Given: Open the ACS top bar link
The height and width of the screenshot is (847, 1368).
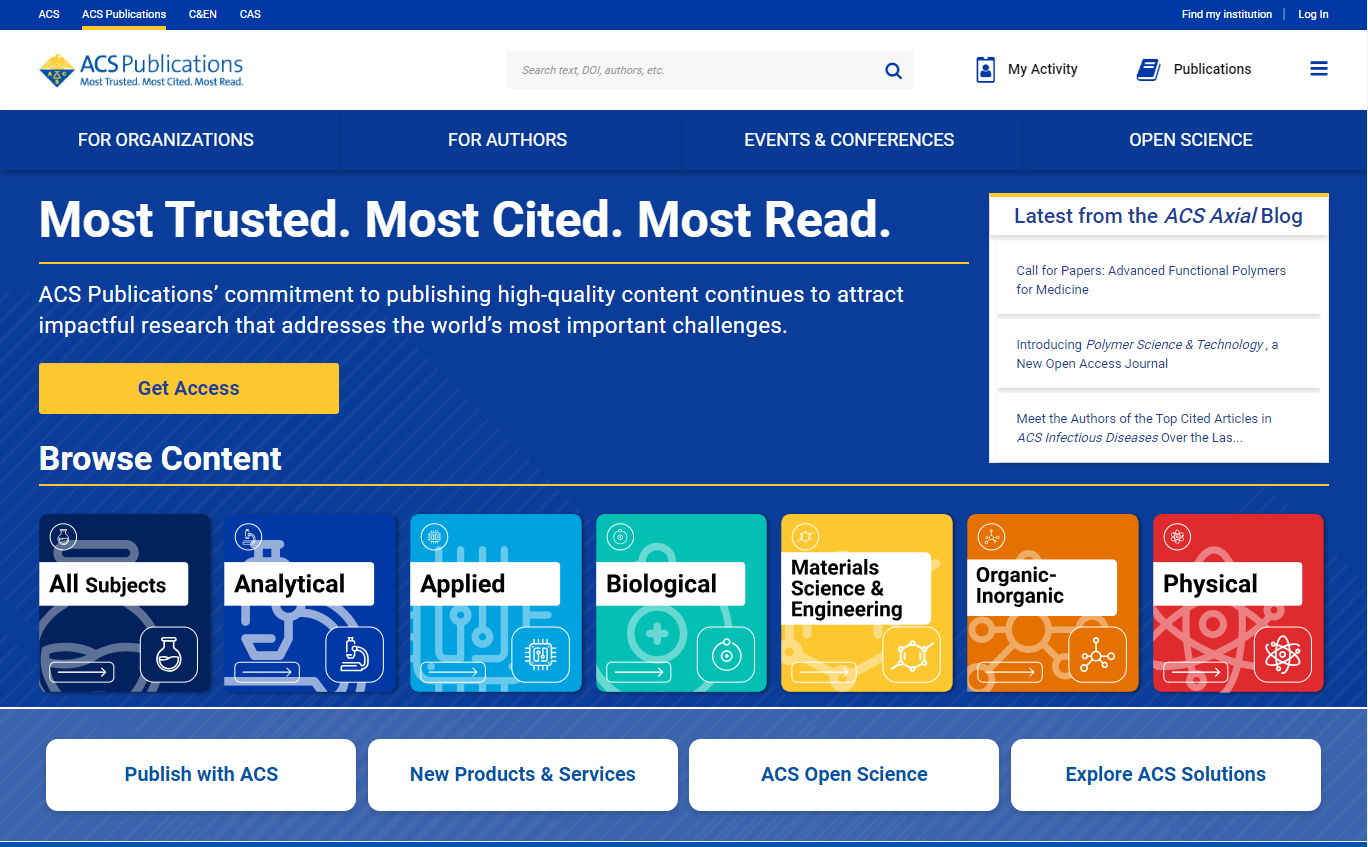Looking at the screenshot, I should [49, 14].
